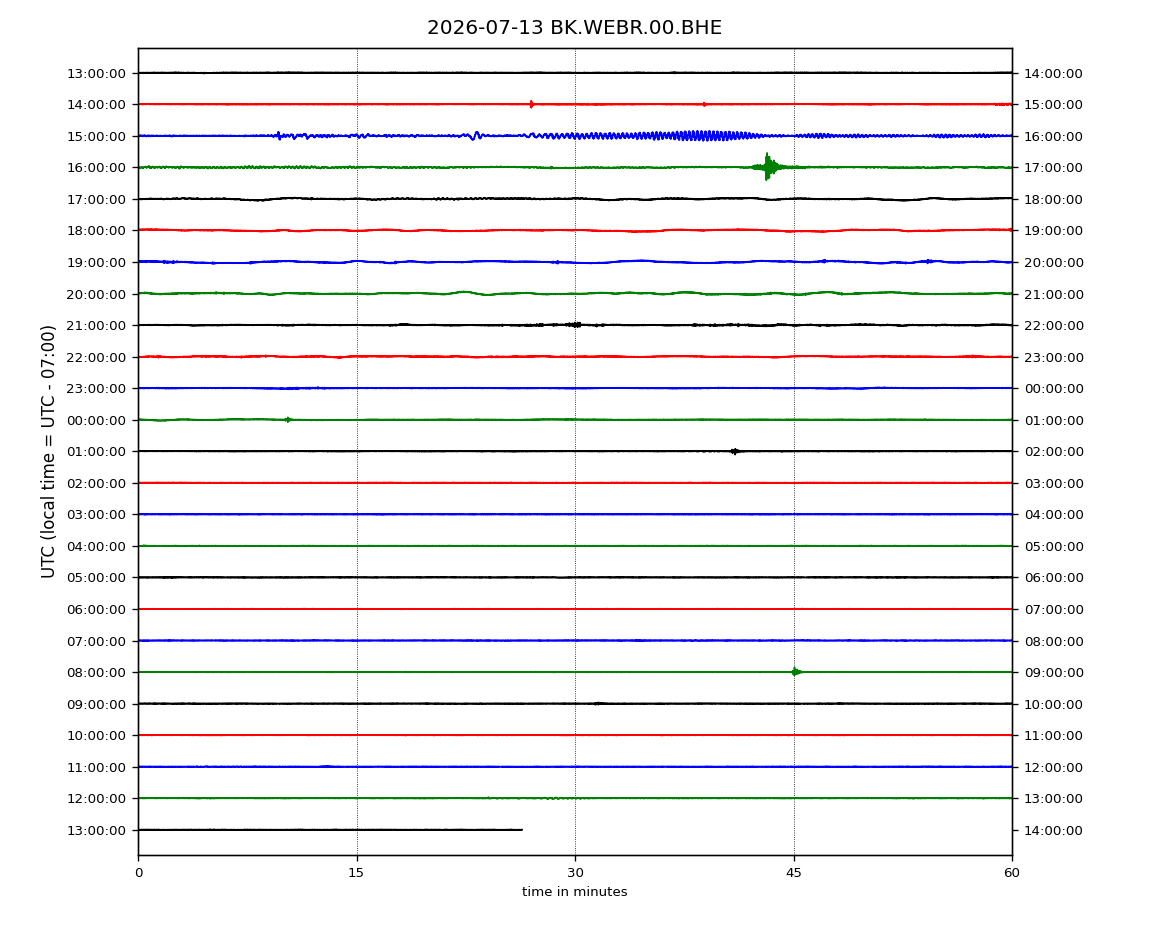Click the end of the final 13:00:00 partial trace
1150x950 pixels.
click(x=521, y=830)
